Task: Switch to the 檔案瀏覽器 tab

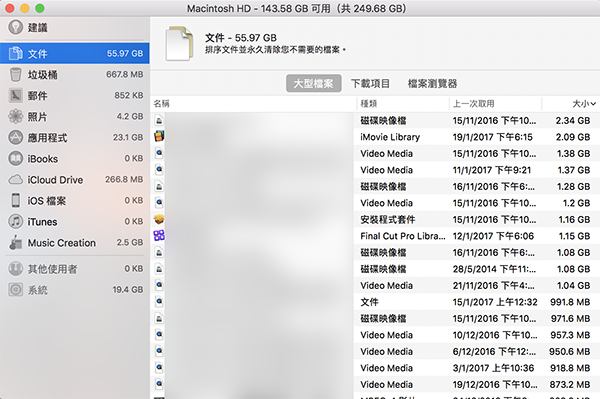Action: [432, 83]
